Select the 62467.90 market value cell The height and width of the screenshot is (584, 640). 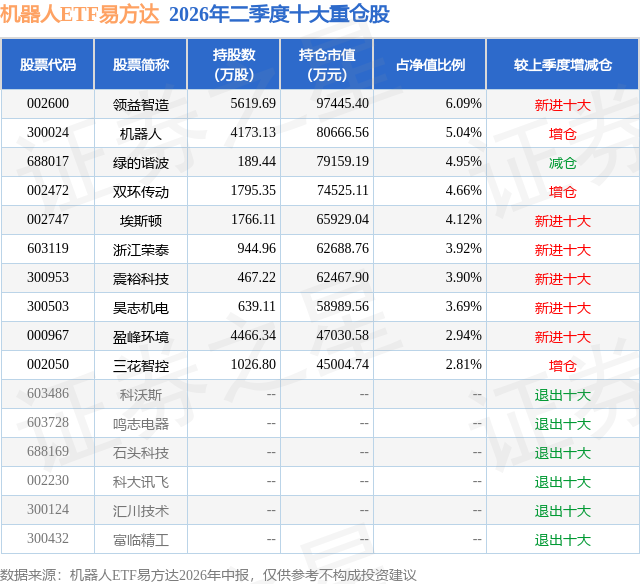point(342,278)
